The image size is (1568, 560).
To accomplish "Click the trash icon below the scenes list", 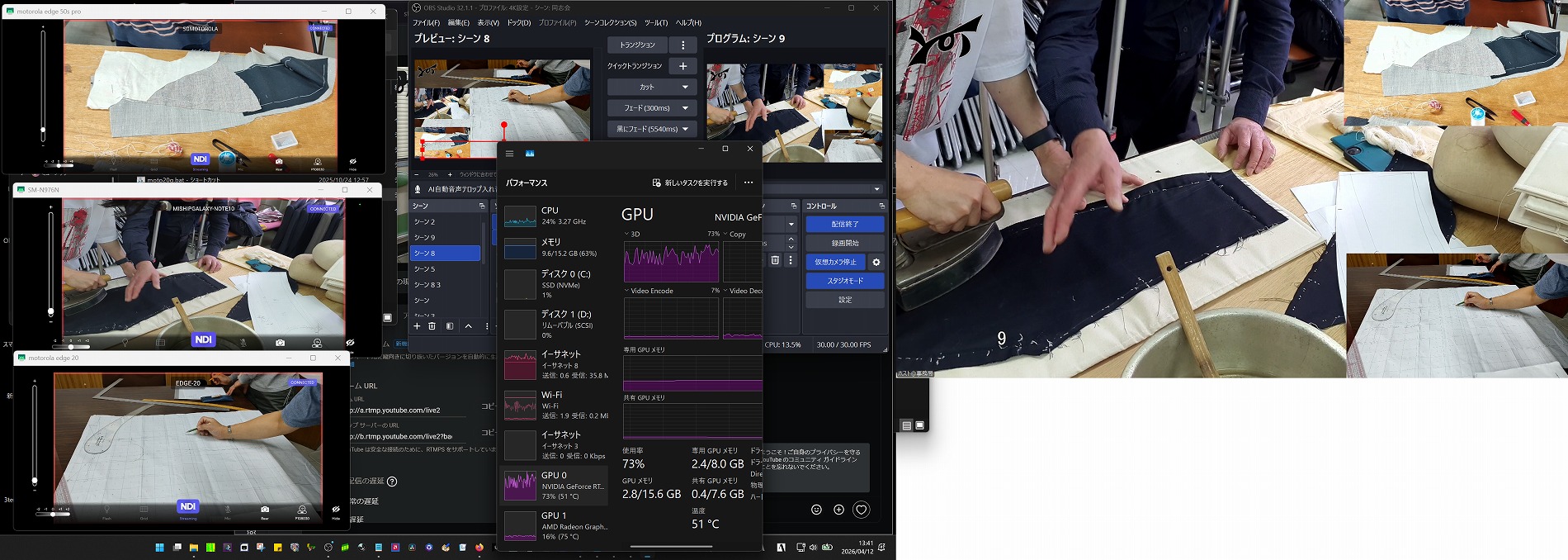I will [432, 326].
